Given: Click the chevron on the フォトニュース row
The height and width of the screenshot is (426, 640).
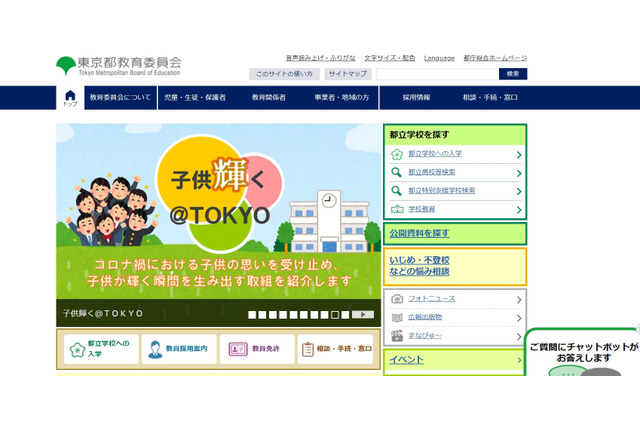Looking at the screenshot, I should [519, 300].
